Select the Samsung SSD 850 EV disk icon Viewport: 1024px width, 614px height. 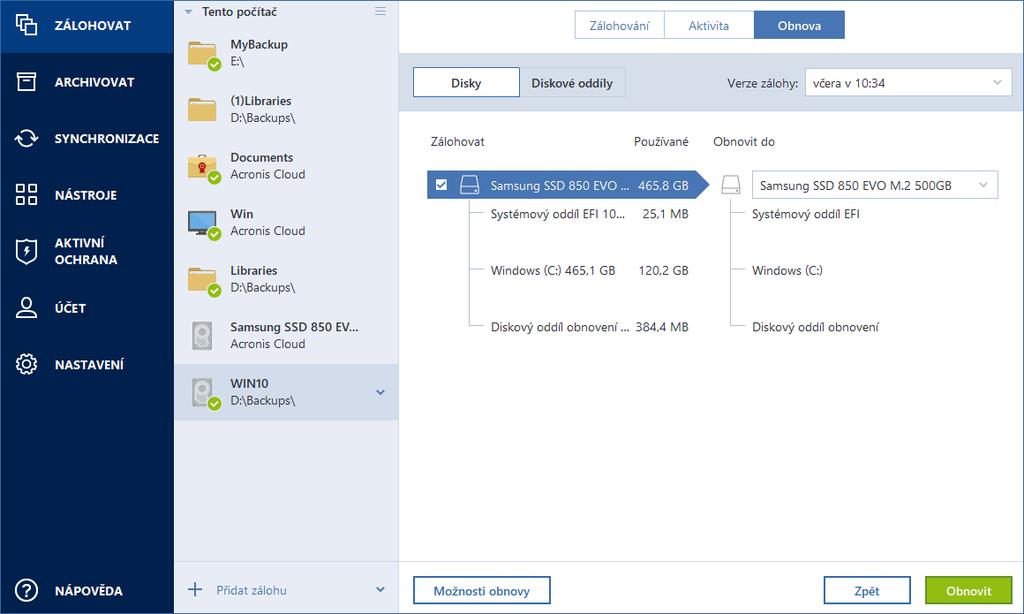(202, 335)
